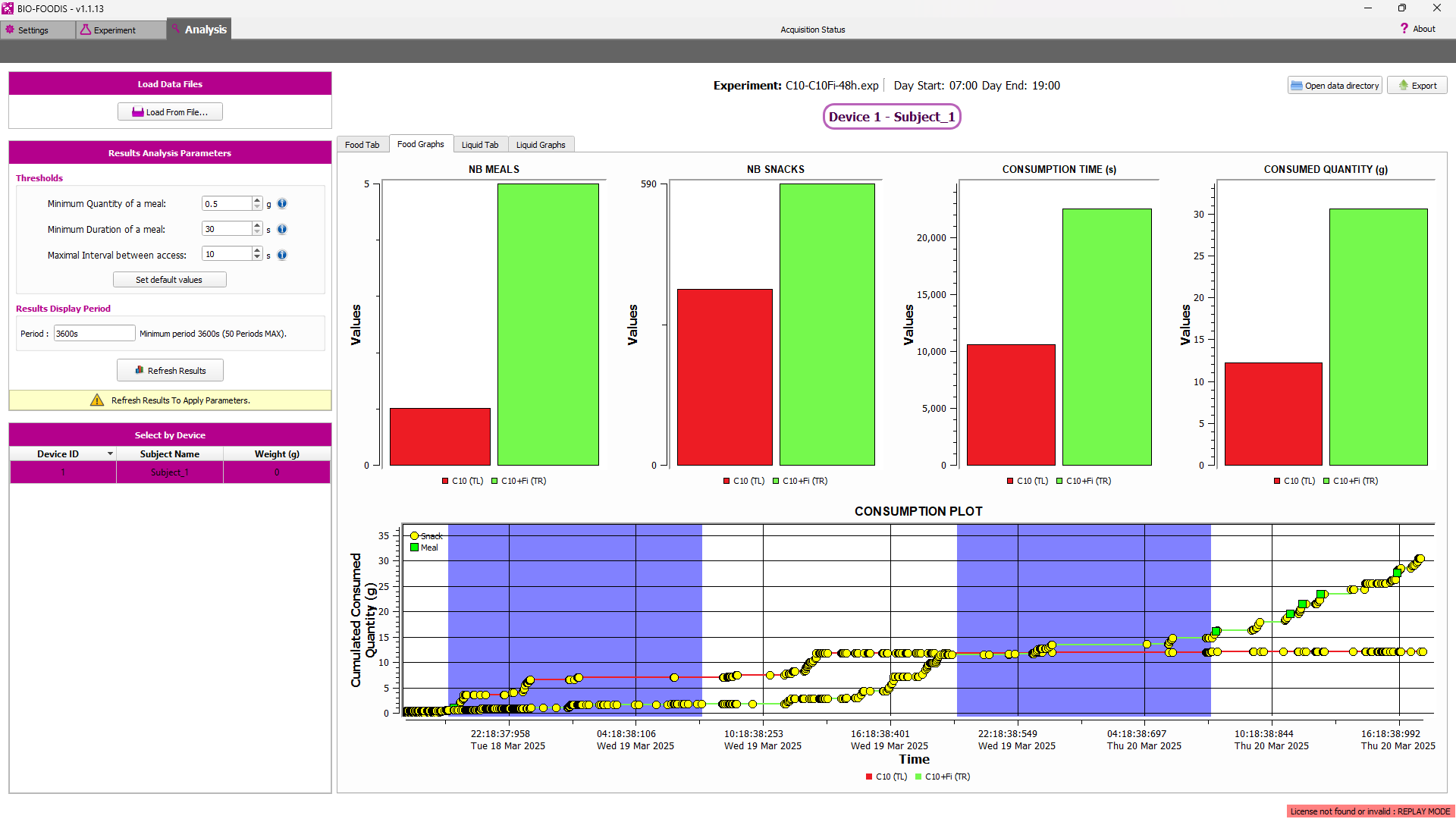Screen dimensions: 1456x819
Task: Click Open data directory button
Action: [x=1334, y=86]
